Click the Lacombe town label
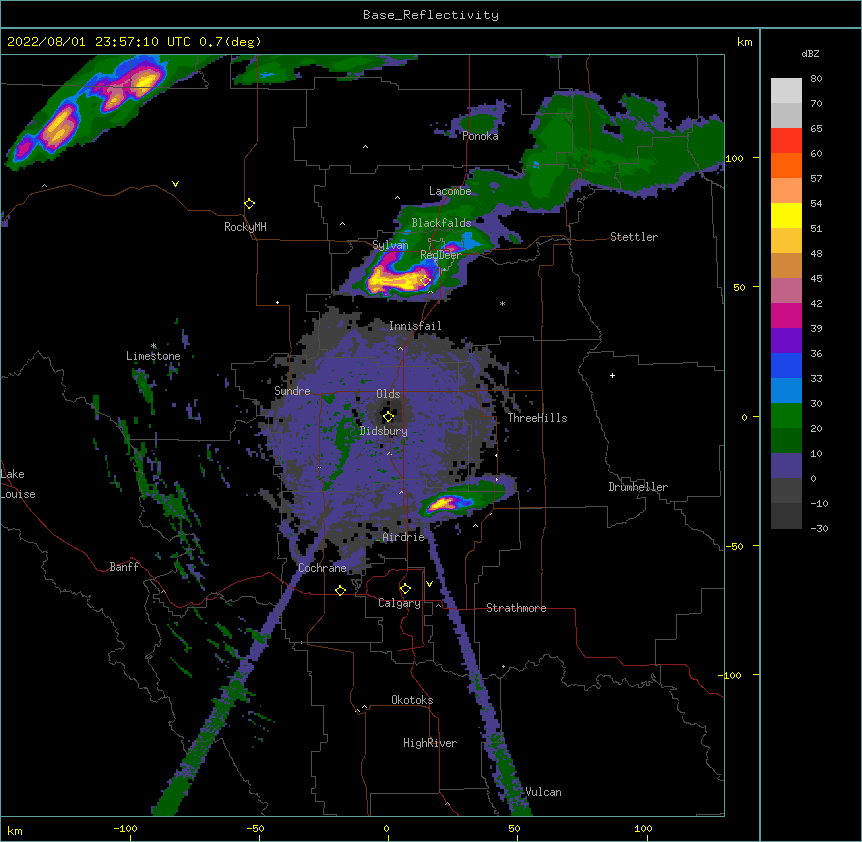 pyautogui.click(x=450, y=191)
